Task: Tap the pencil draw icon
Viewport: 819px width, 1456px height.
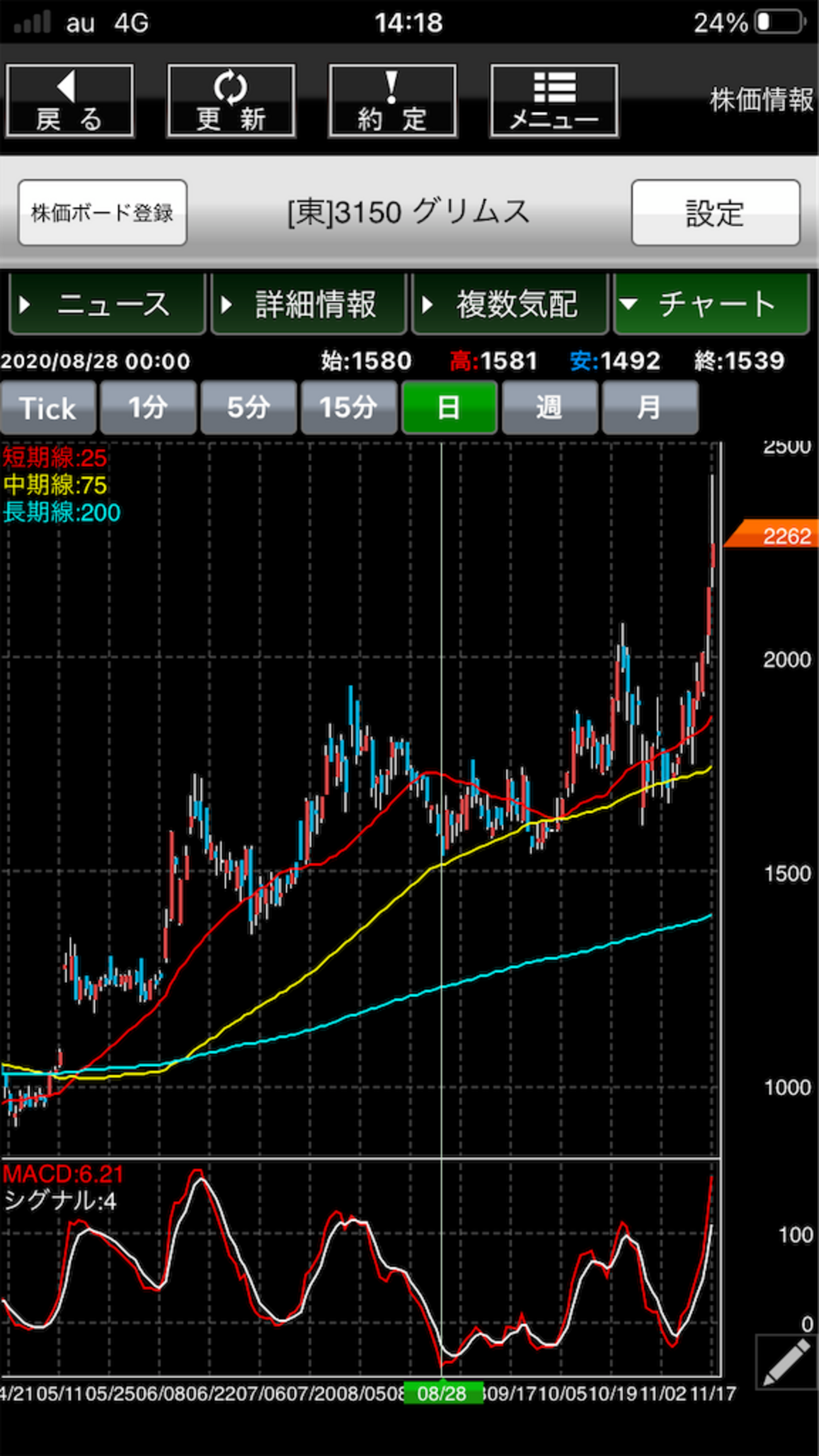Action: (787, 1362)
